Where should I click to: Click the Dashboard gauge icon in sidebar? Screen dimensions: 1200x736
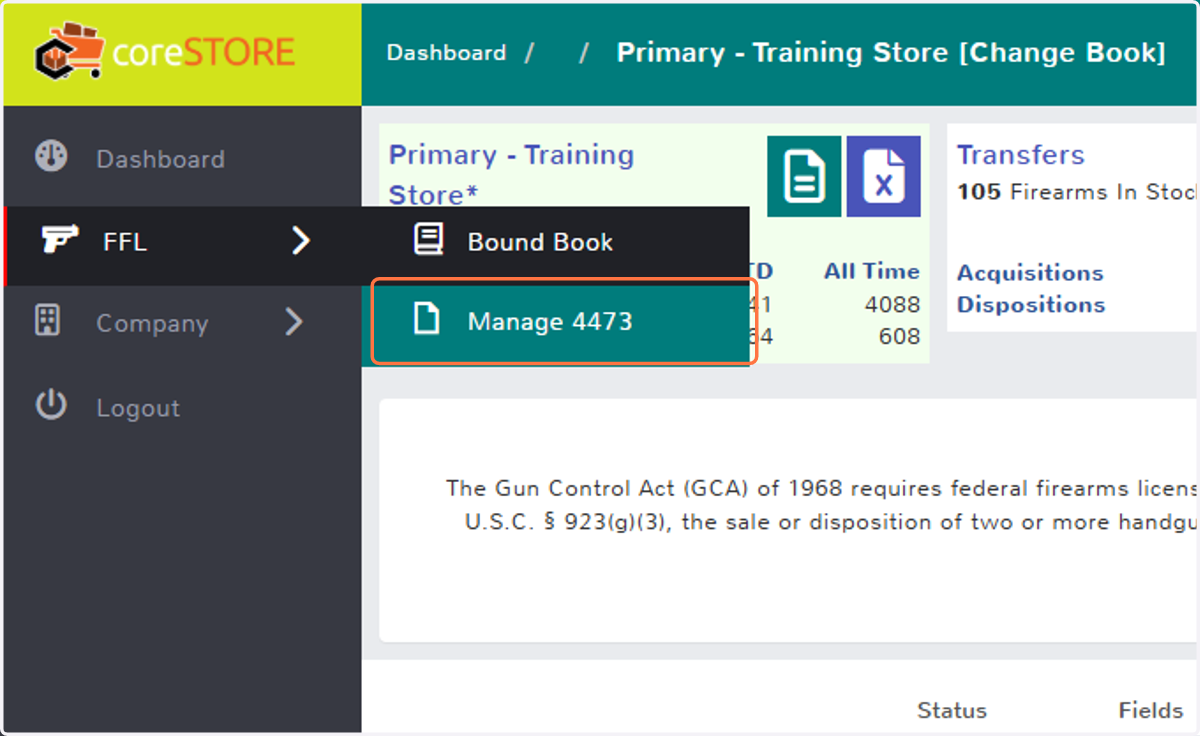(51, 157)
